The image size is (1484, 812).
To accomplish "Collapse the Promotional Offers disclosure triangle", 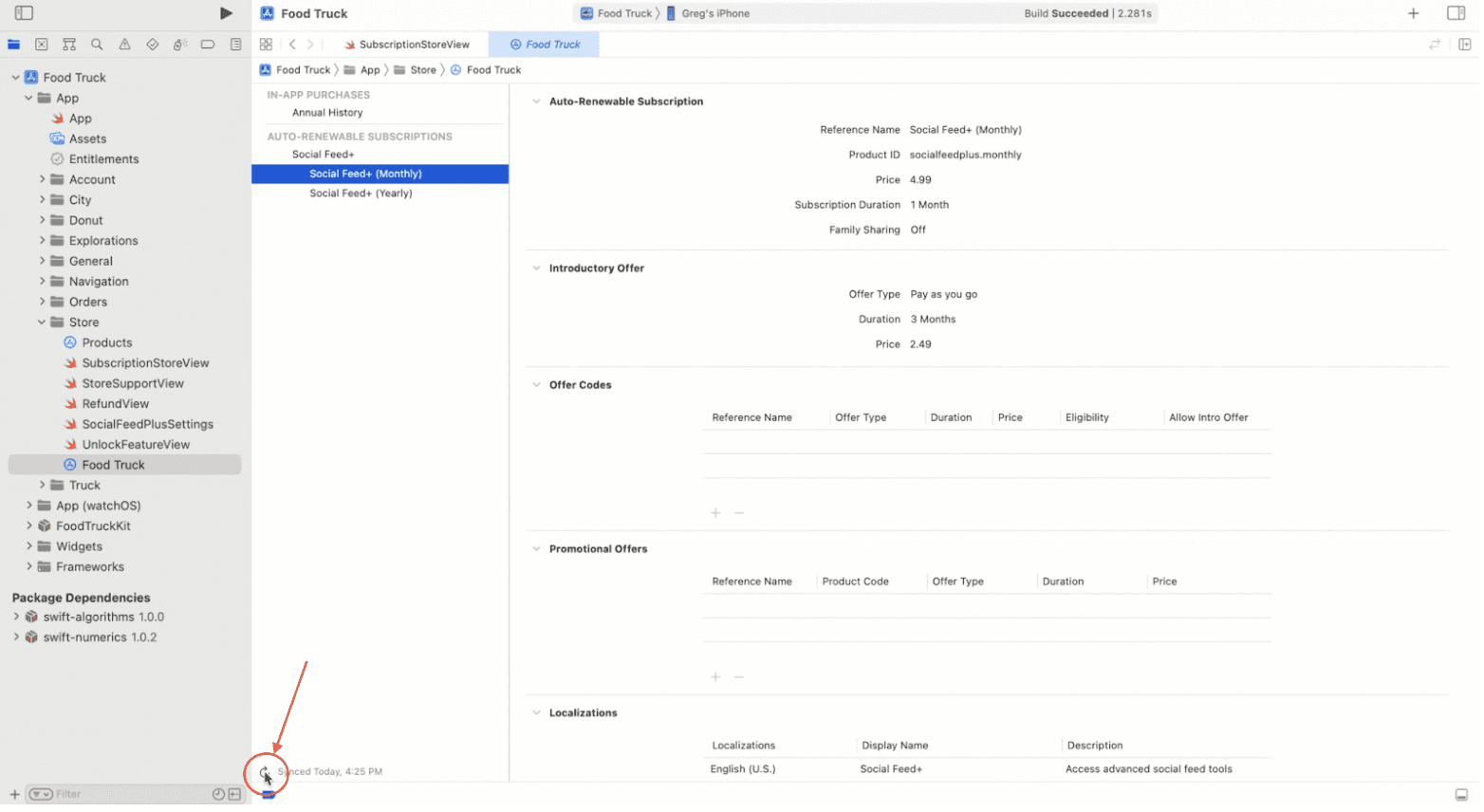I will click(x=538, y=548).
